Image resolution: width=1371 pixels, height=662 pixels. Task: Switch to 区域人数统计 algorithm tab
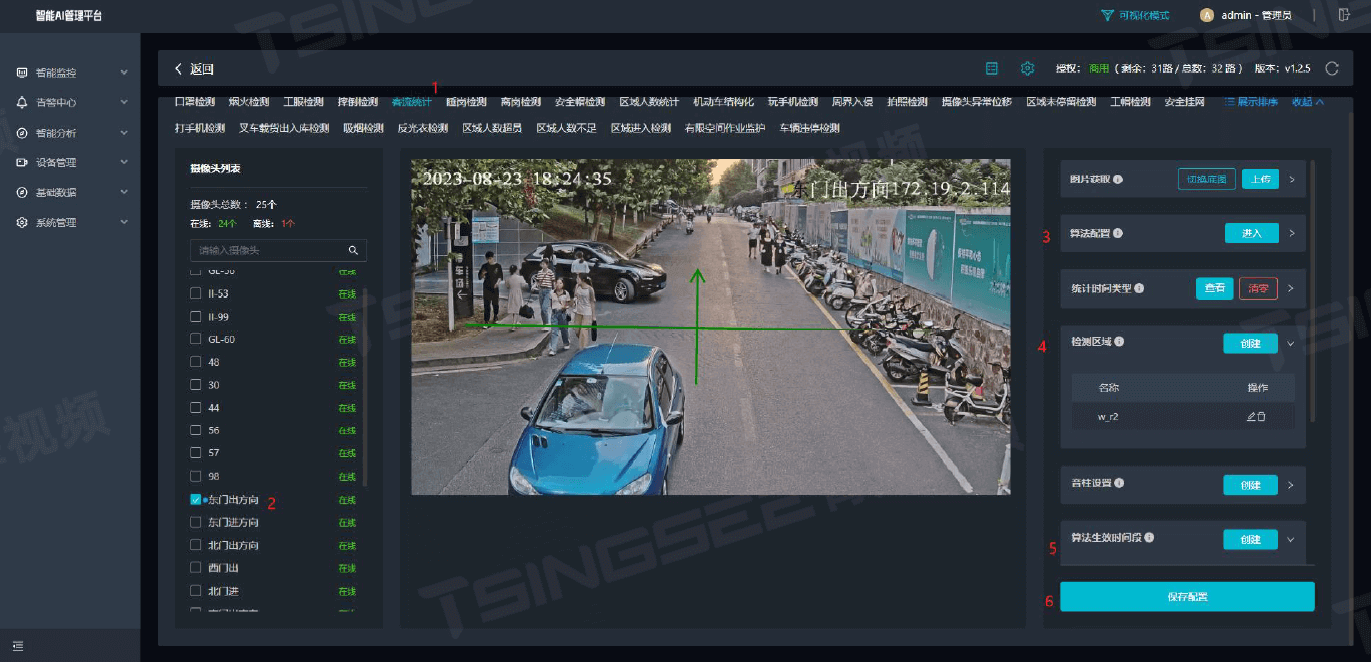point(649,102)
